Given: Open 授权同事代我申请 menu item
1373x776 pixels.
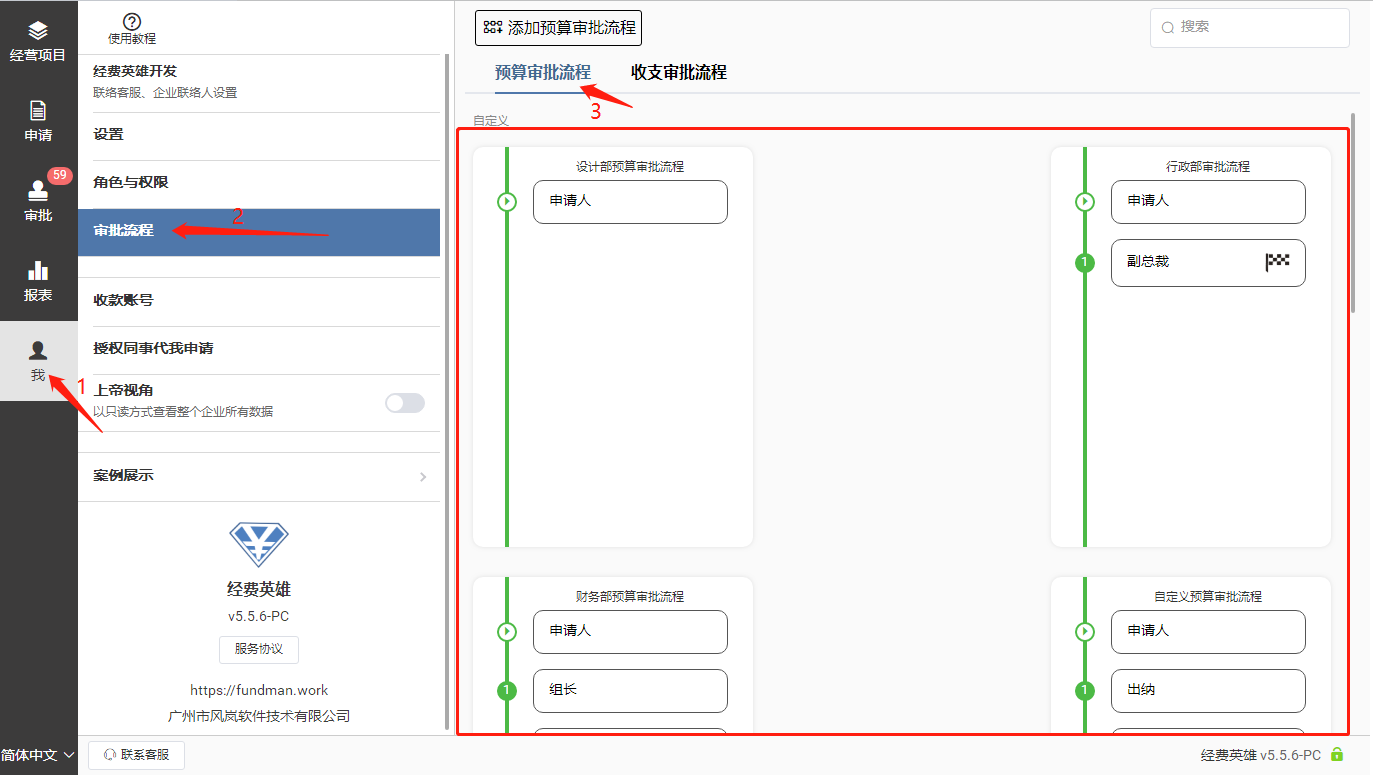Looking at the screenshot, I should (x=259, y=349).
